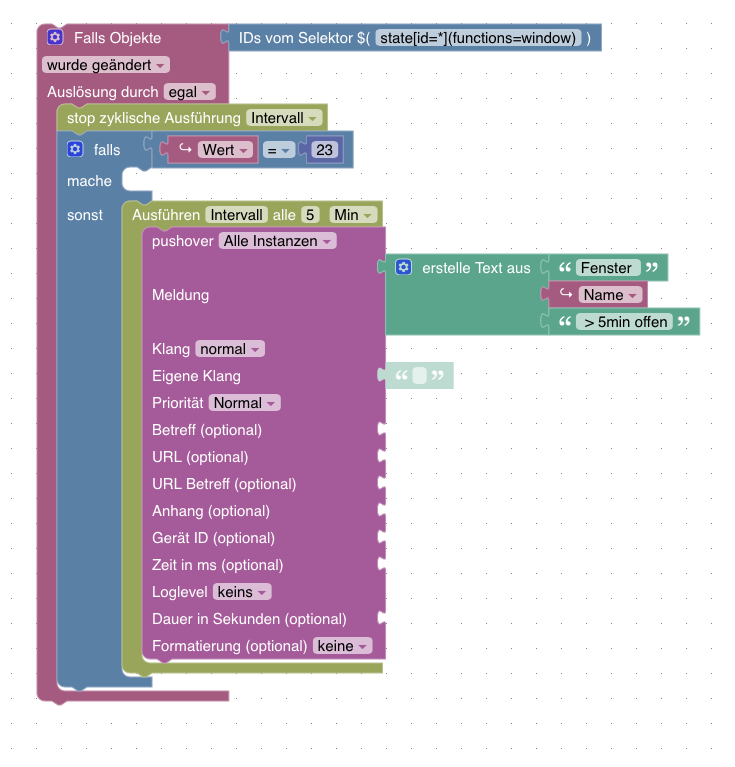
Task: Open the Klang normal dropdown
Action: coord(230,349)
